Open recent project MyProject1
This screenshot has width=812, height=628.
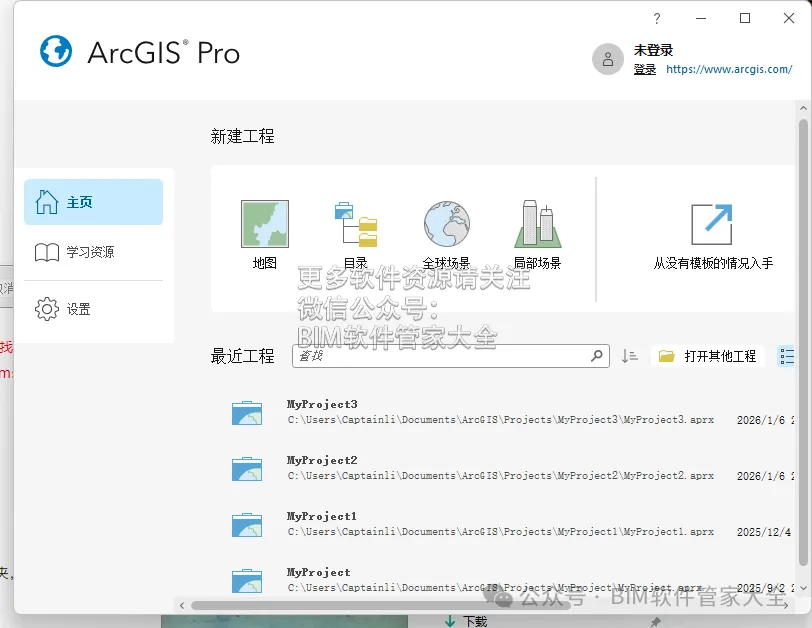[322, 516]
